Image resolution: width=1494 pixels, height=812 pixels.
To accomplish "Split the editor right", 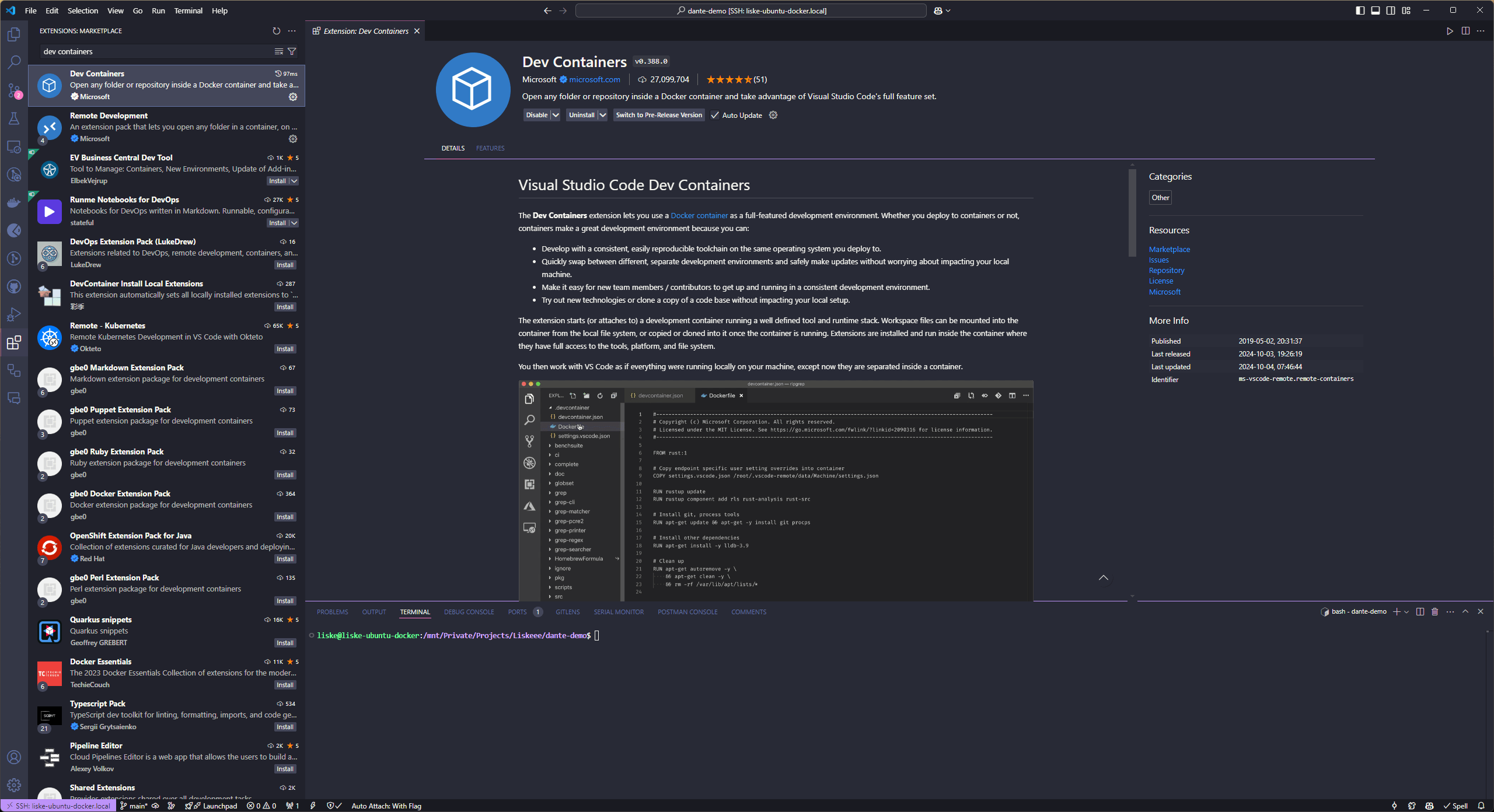I will click(1465, 31).
